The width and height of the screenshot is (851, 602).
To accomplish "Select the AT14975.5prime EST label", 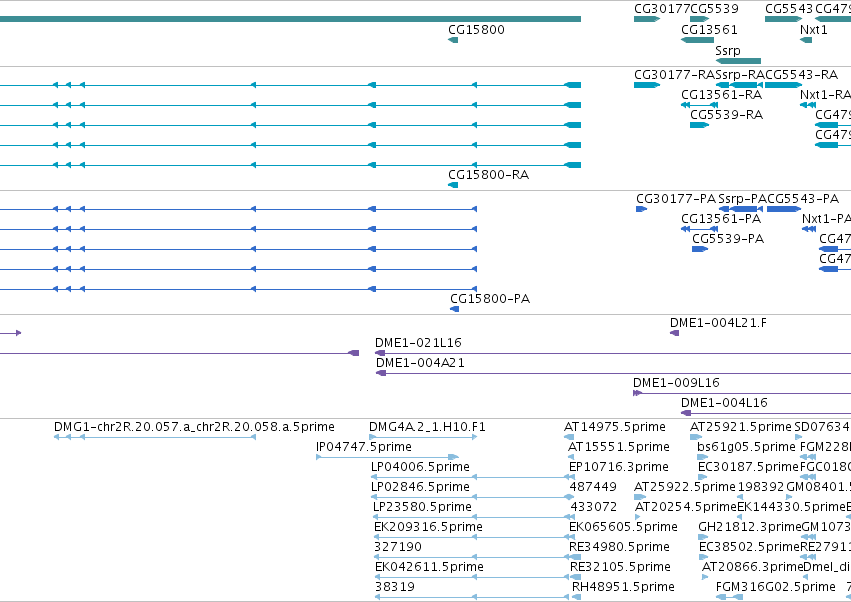I will [x=615, y=427].
